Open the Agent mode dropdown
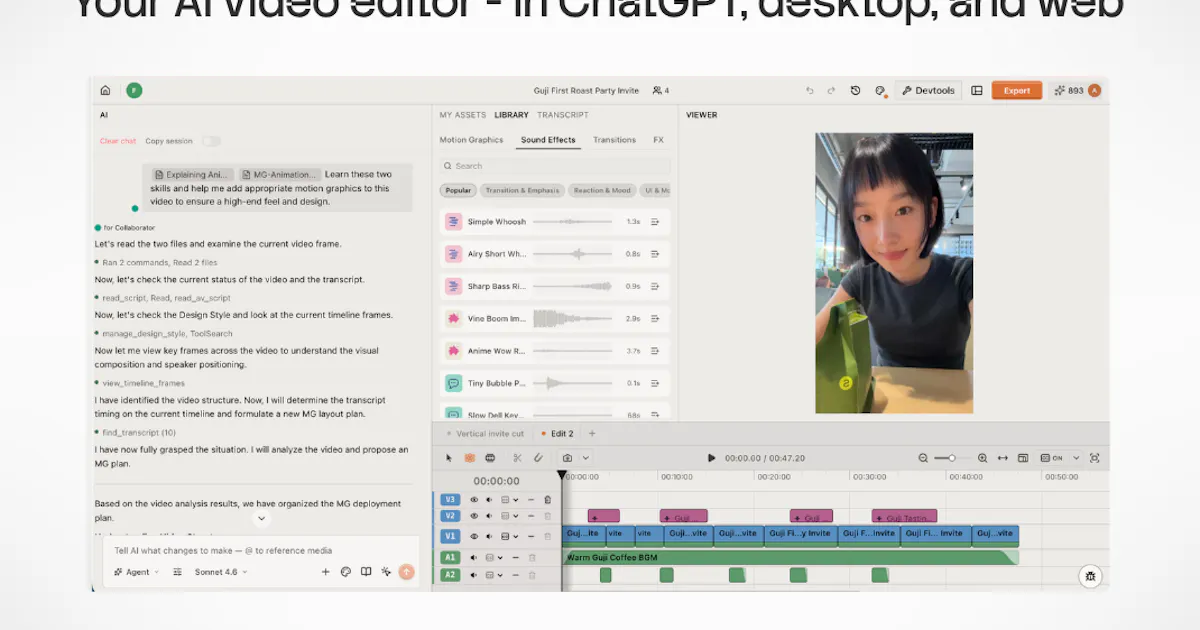 tap(136, 572)
